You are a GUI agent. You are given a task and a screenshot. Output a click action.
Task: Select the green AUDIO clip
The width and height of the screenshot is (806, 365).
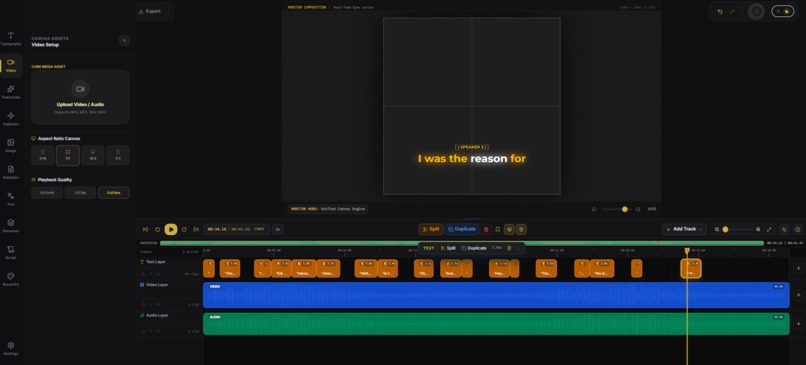[496, 324]
